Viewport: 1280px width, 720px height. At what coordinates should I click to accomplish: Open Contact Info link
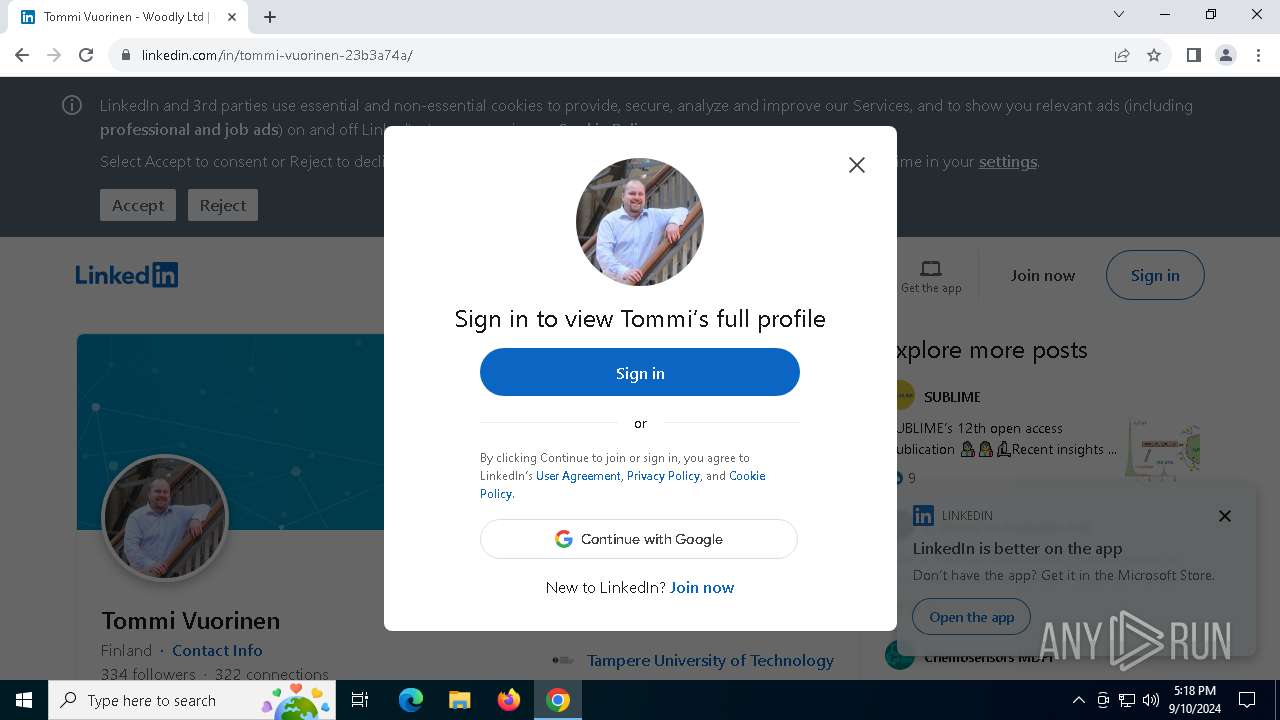pyautogui.click(x=217, y=650)
